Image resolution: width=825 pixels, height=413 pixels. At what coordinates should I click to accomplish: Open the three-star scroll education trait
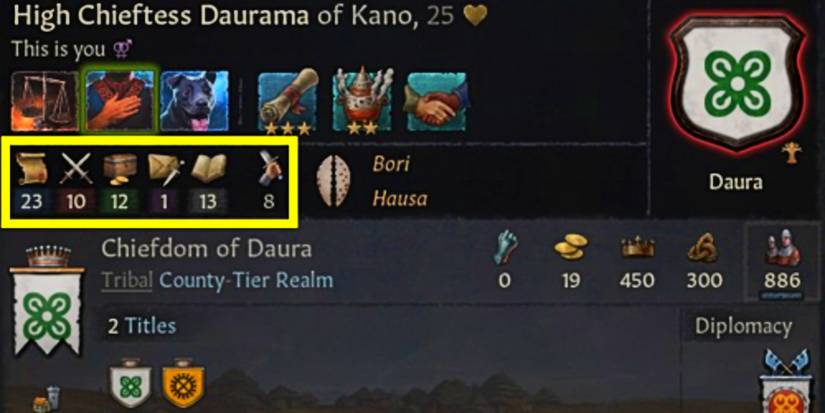tap(287, 100)
